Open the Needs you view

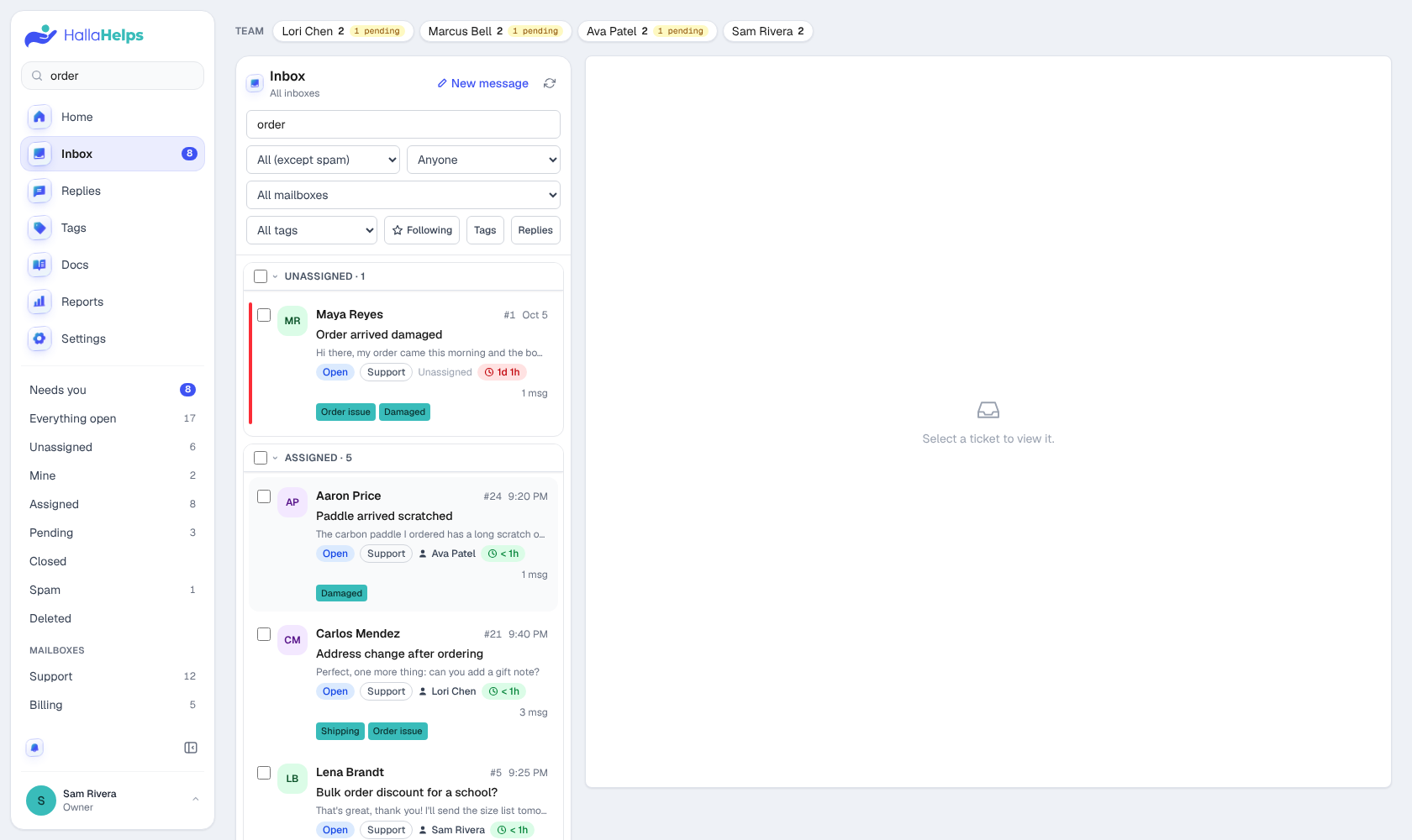point(113,390)
